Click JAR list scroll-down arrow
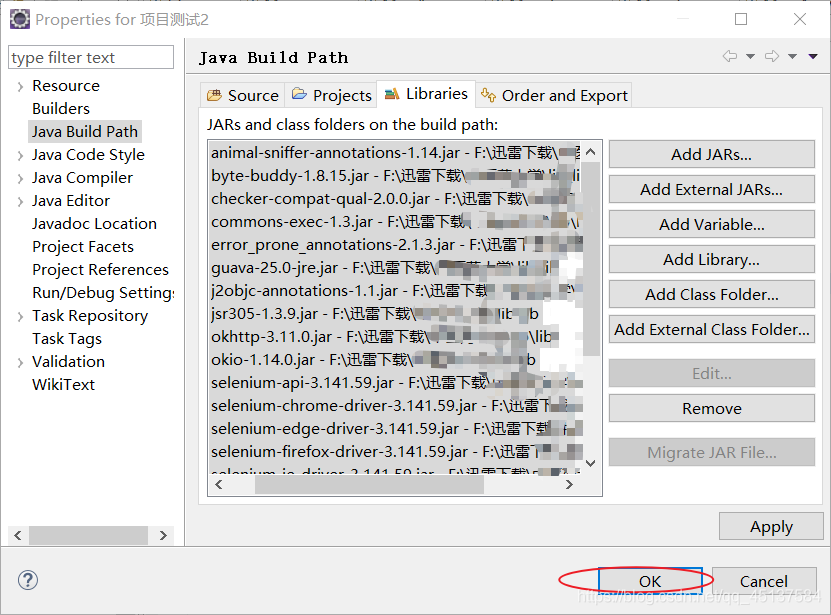 591,463
